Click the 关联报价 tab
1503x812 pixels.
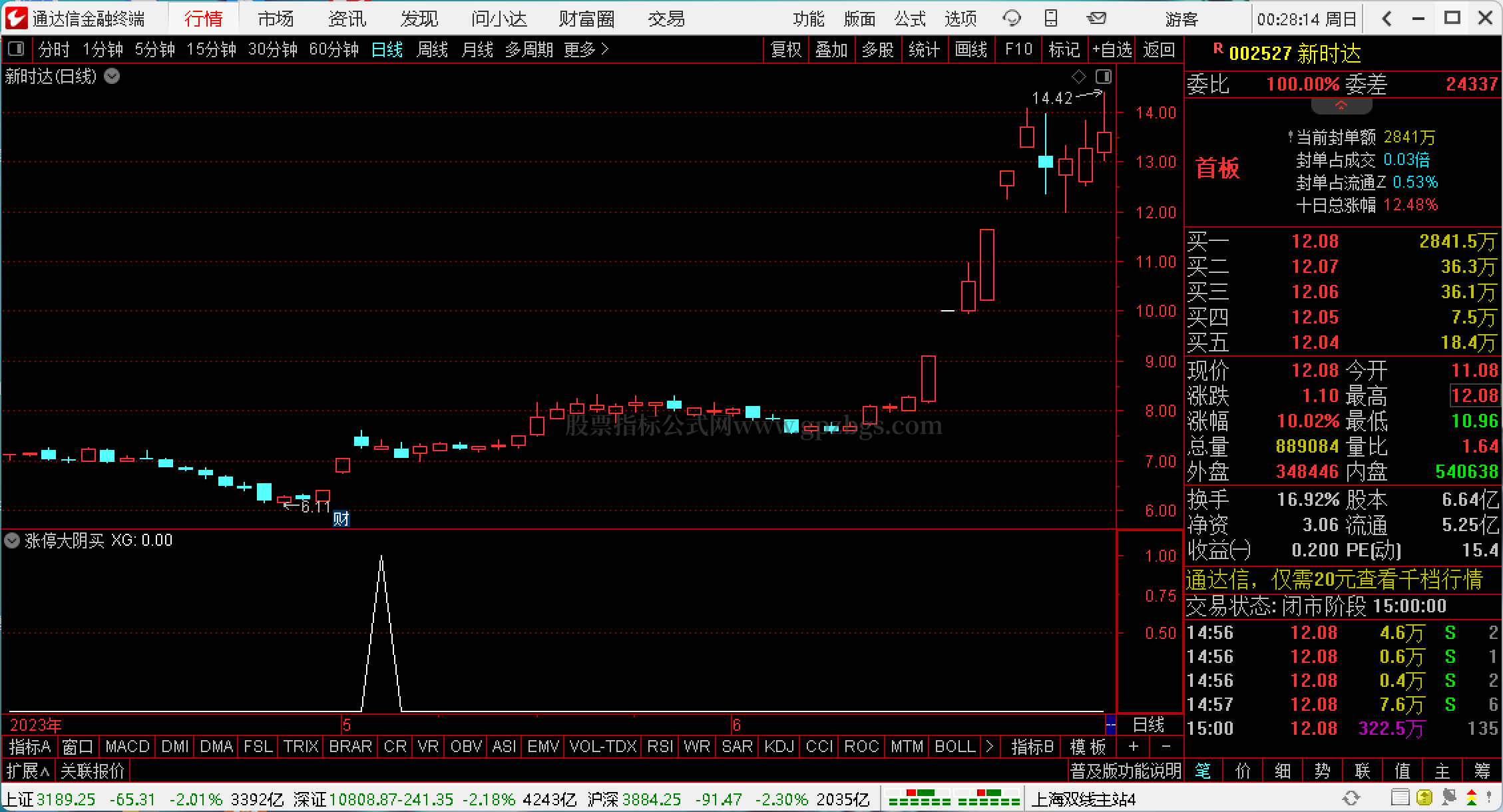click(93, 771)
